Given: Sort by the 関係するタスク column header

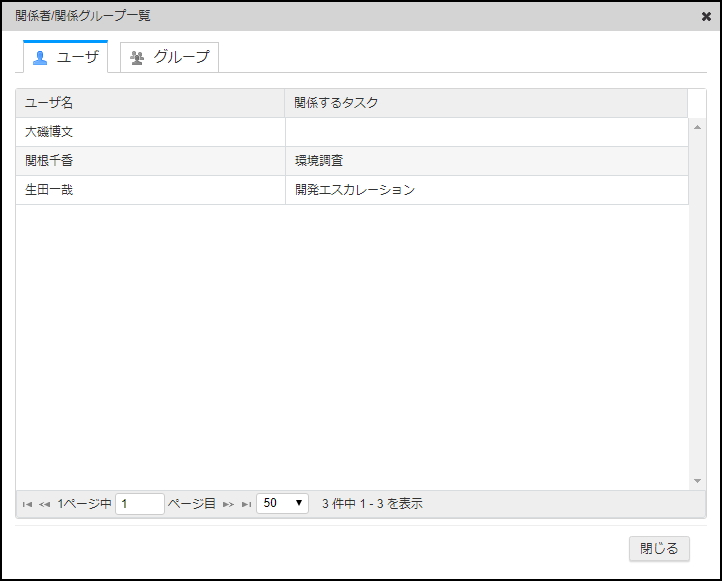Looking at the screenshot, I should [486, 103].
